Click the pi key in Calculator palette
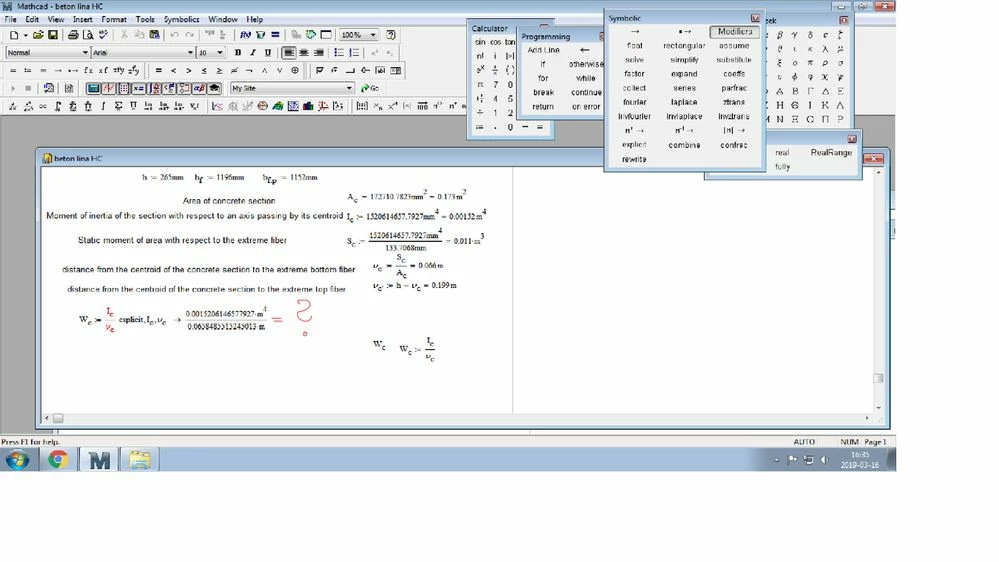The image size is (999, 562). [480, 84]
